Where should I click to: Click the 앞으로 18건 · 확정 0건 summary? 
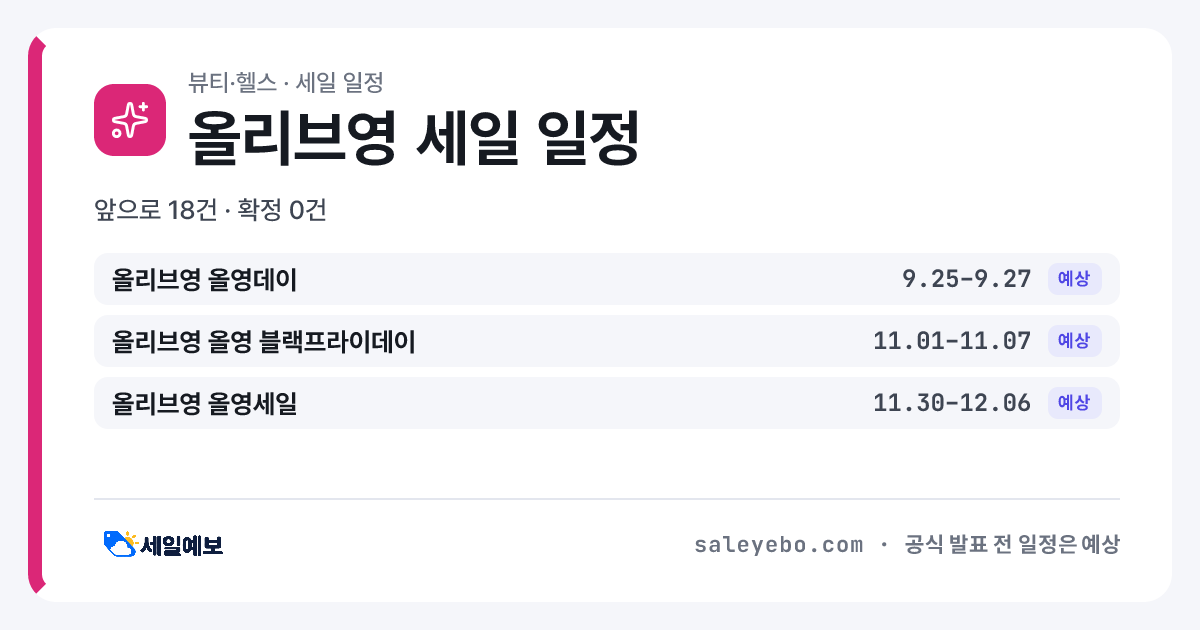[210, 211]
